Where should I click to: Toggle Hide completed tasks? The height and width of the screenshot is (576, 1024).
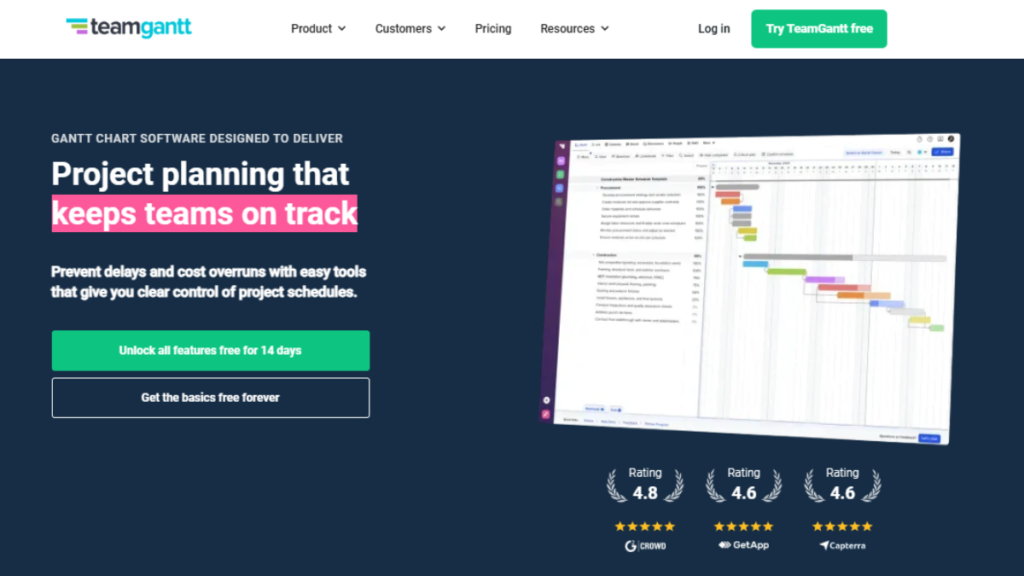pos(713,154)
